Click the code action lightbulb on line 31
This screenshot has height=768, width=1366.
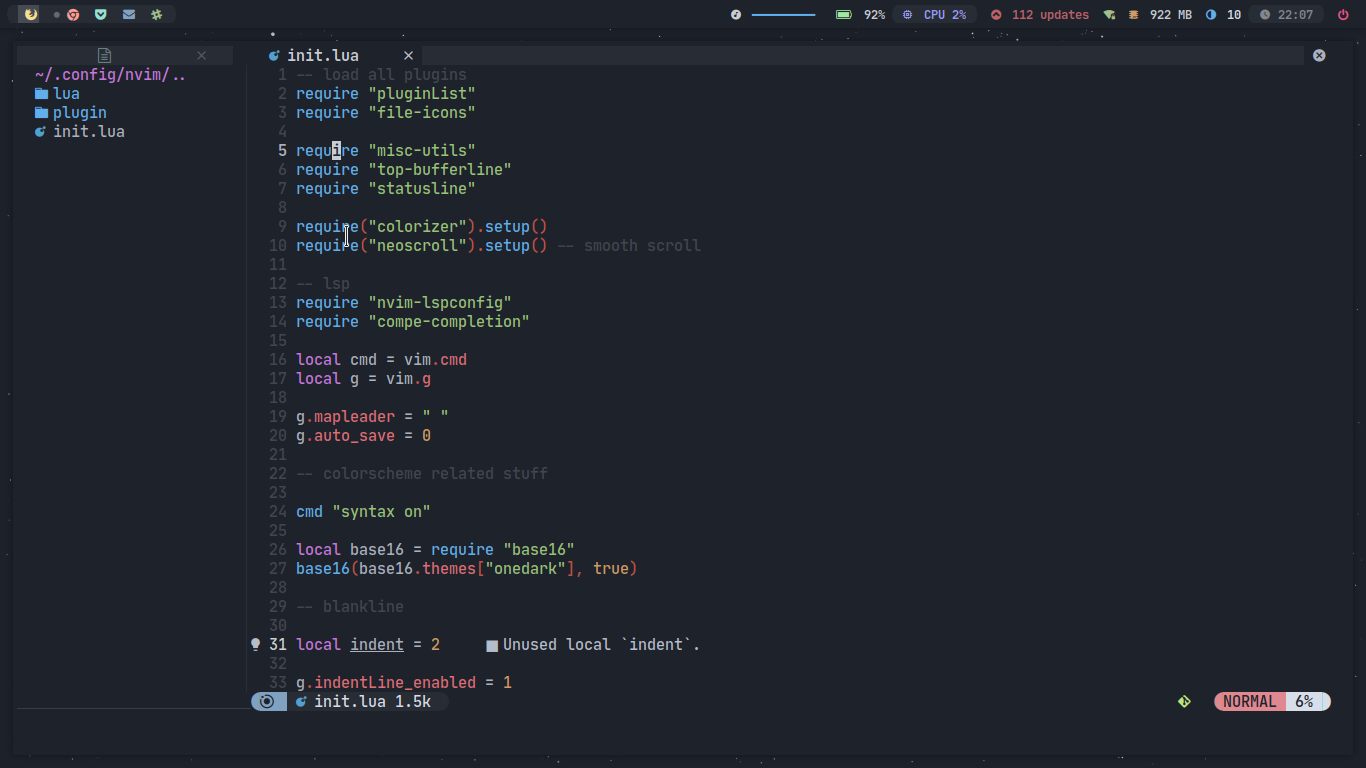[255, 644]
